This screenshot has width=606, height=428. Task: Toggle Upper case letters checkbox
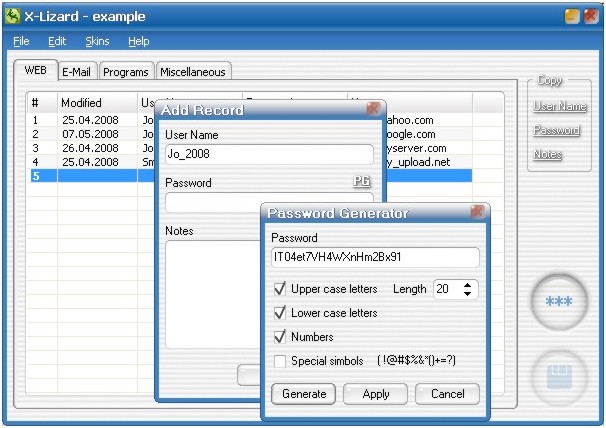pyautogui.click(x=280, y=289)
